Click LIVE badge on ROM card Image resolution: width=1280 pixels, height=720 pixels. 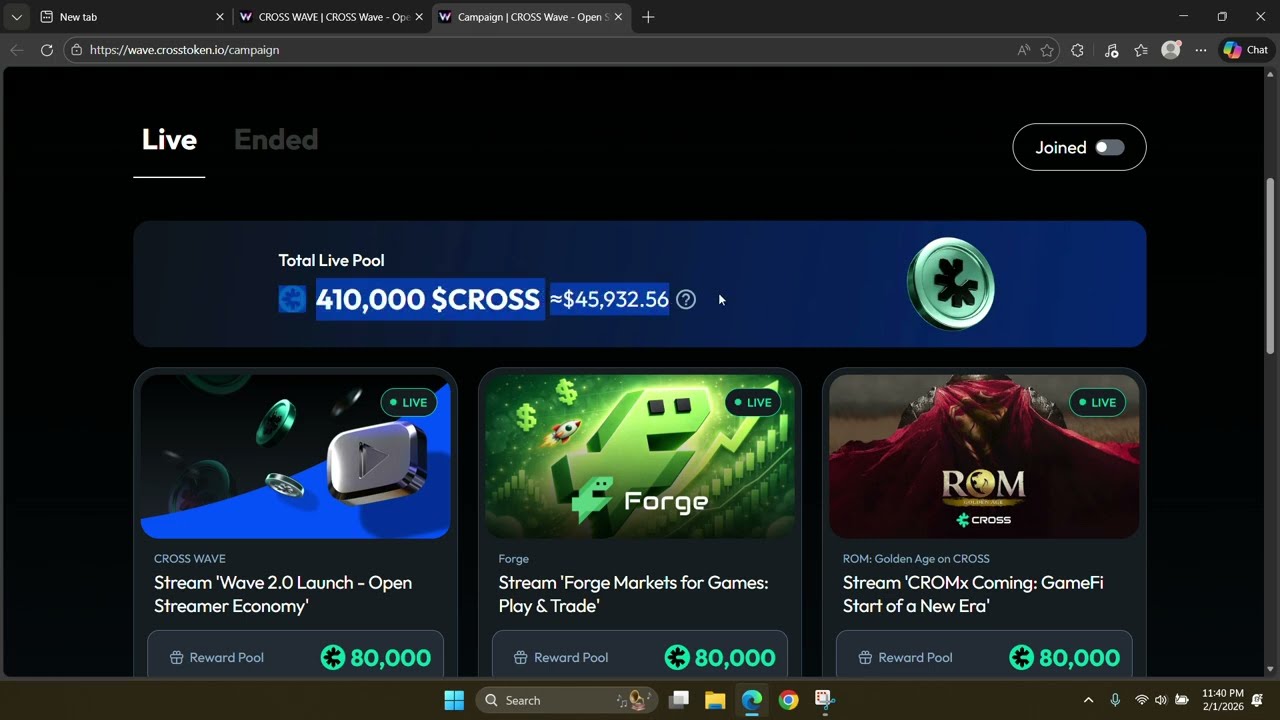click(1098, 403)
